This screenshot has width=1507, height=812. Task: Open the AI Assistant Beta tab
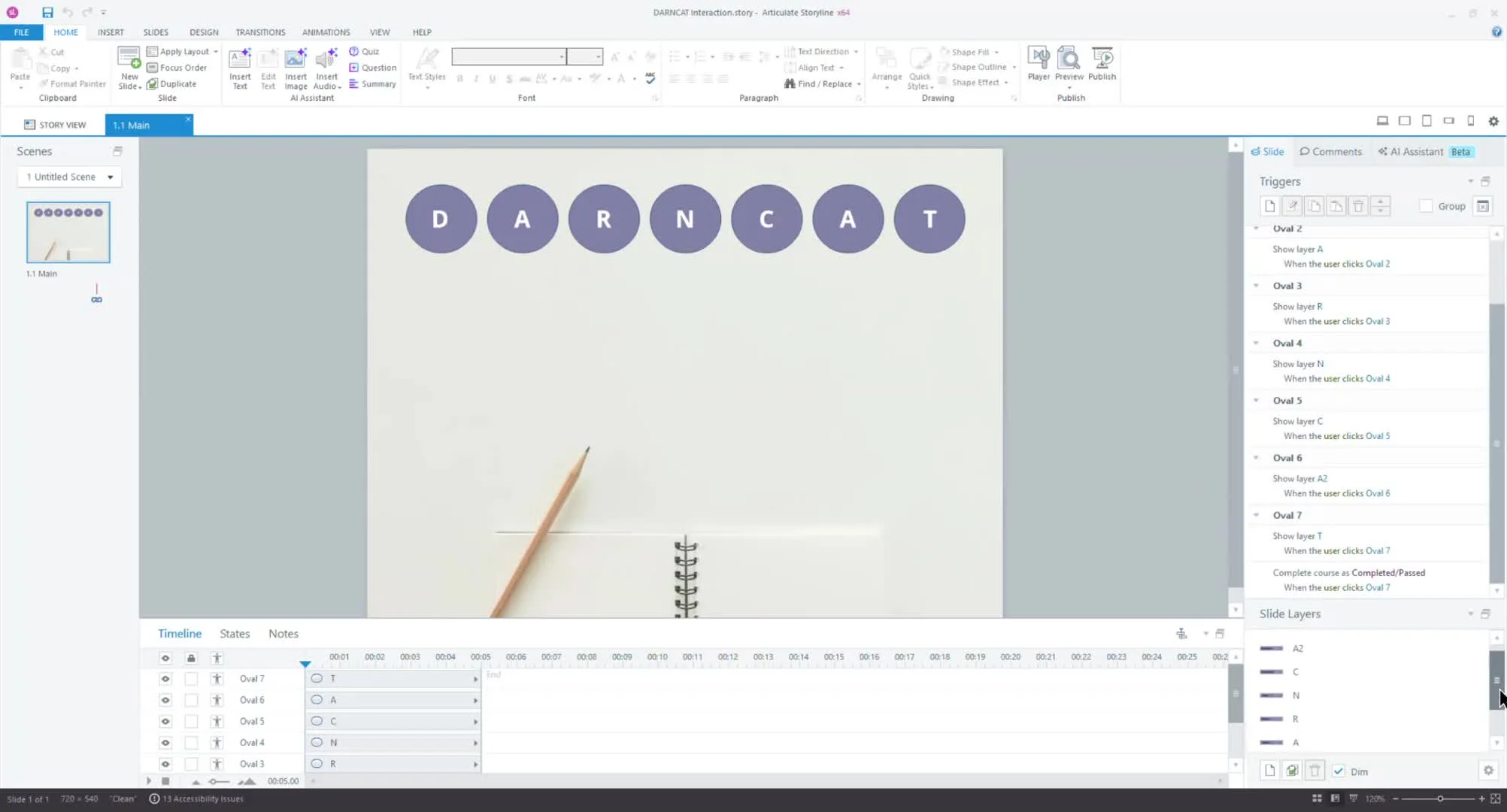coord(1426,152)
